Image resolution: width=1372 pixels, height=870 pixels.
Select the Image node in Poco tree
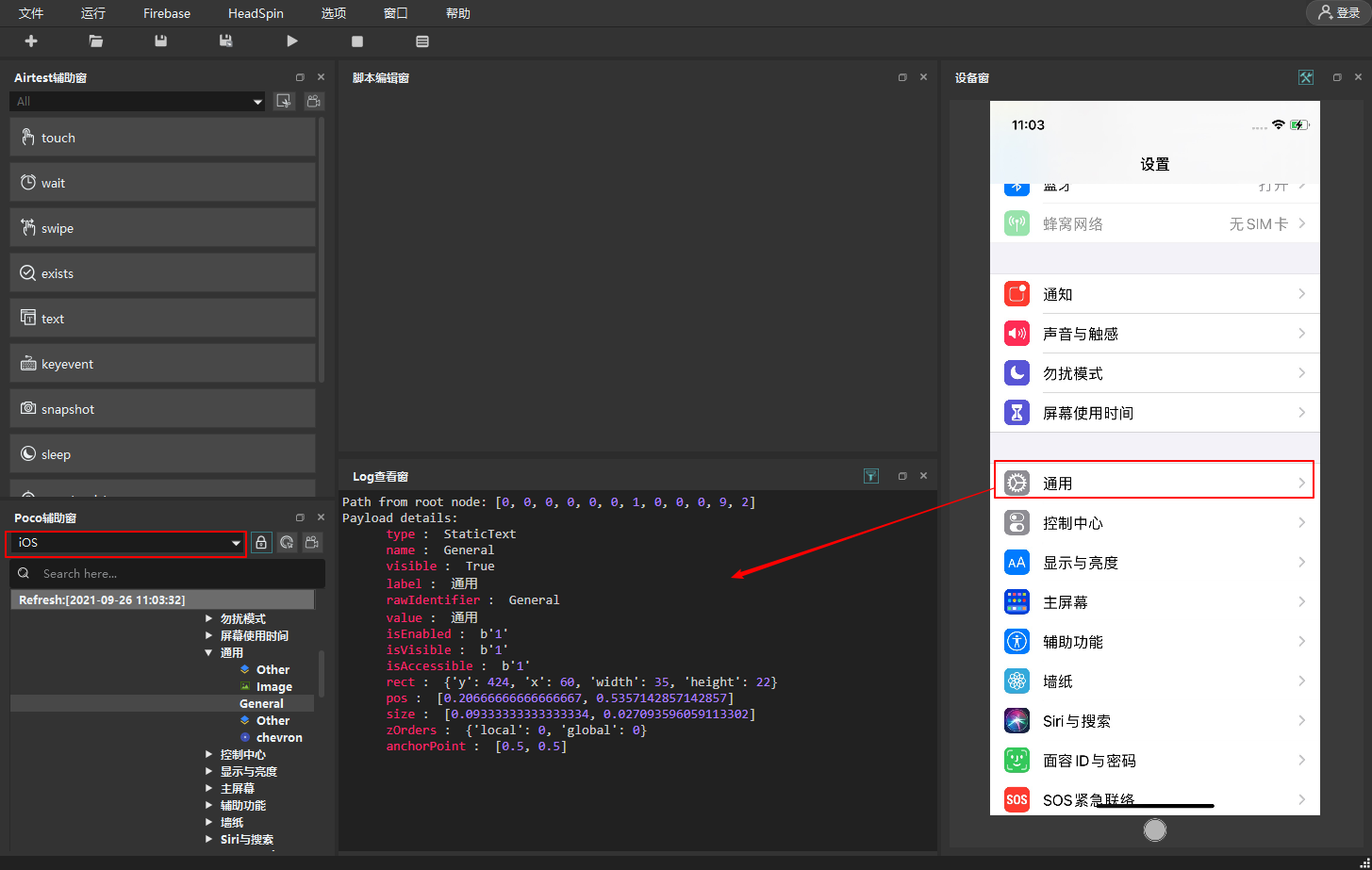274,687
